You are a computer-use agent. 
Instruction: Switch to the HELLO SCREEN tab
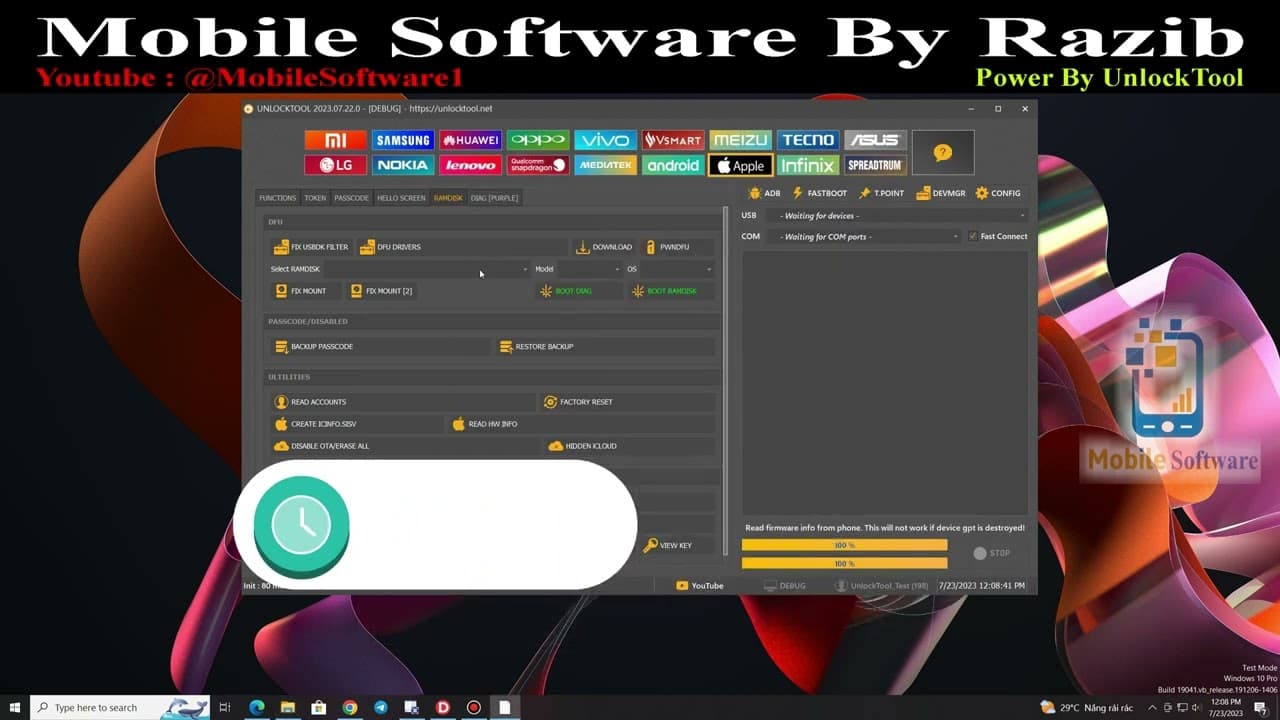(401, 198)
